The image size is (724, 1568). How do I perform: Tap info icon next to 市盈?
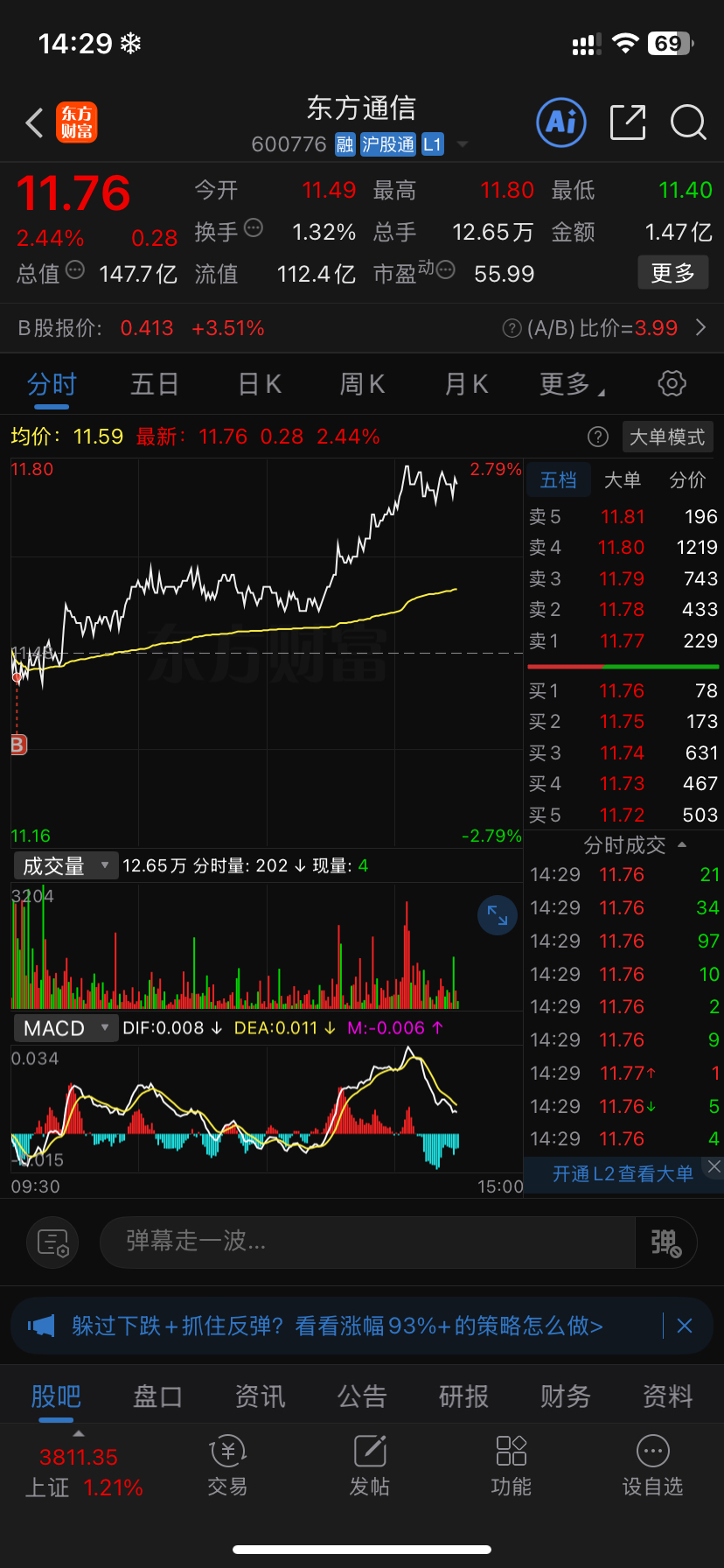pos(445,269)
